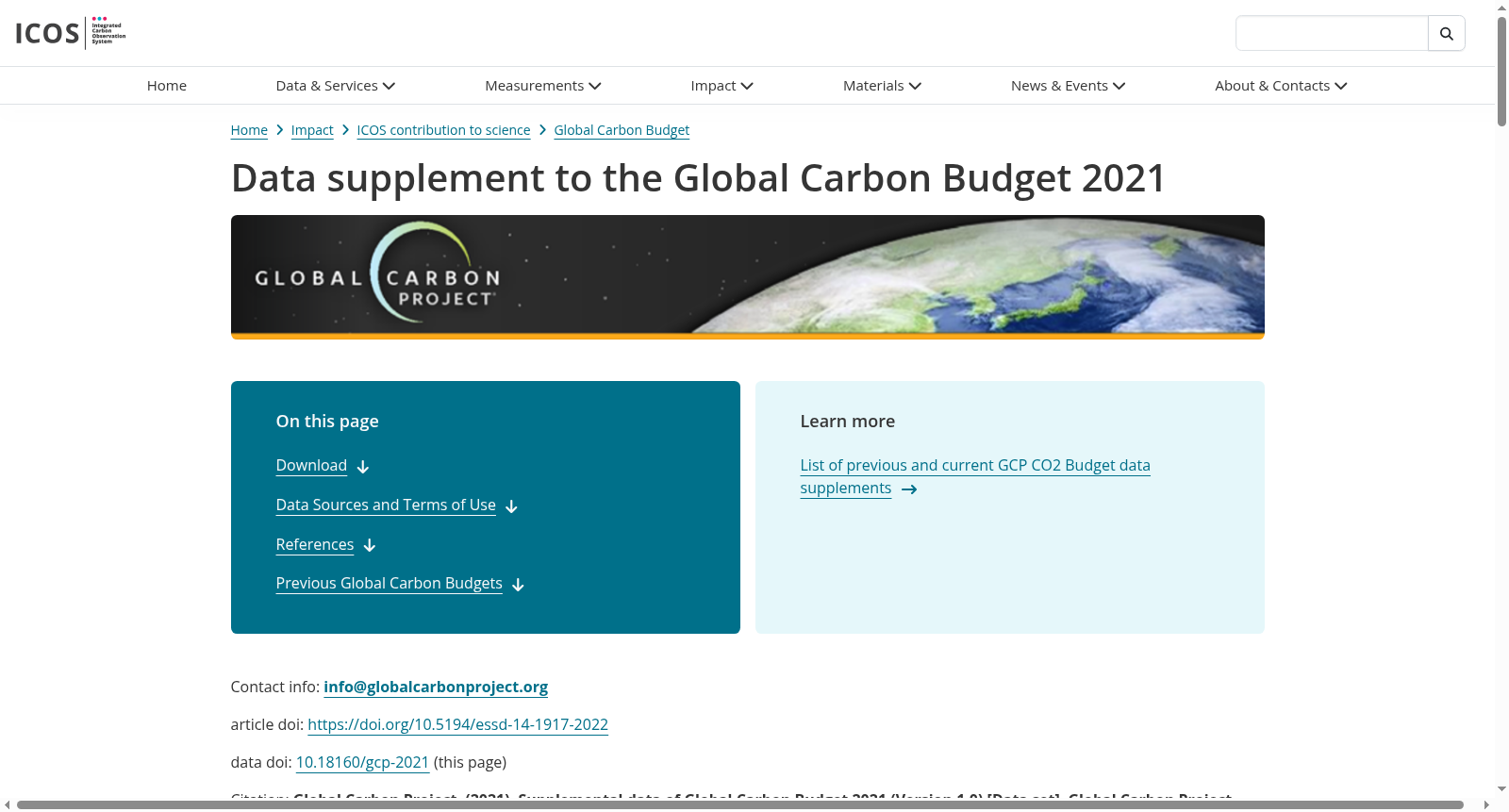Viewport: 1509px width, 812px height.
Task: Jump to Data Sources and Terms of Use
Action: pos(386,505)
